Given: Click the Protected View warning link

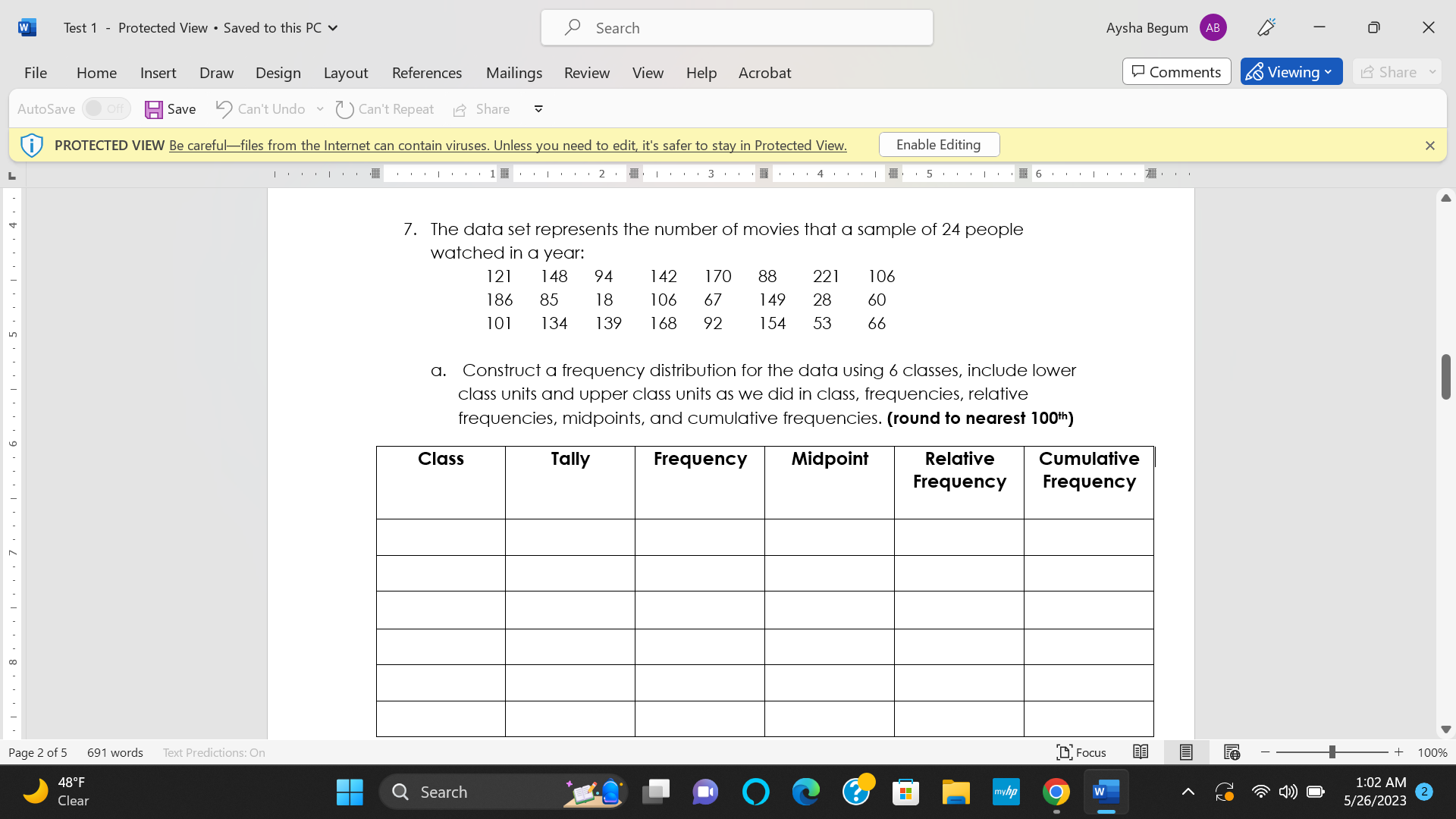Looking at the screenshot, I should [507, 145].
